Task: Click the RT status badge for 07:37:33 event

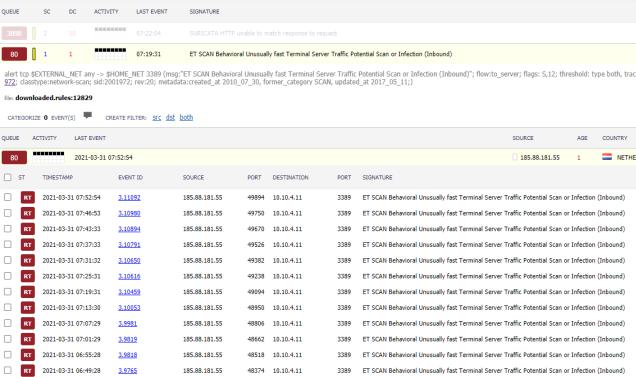Action: point(28,245)
